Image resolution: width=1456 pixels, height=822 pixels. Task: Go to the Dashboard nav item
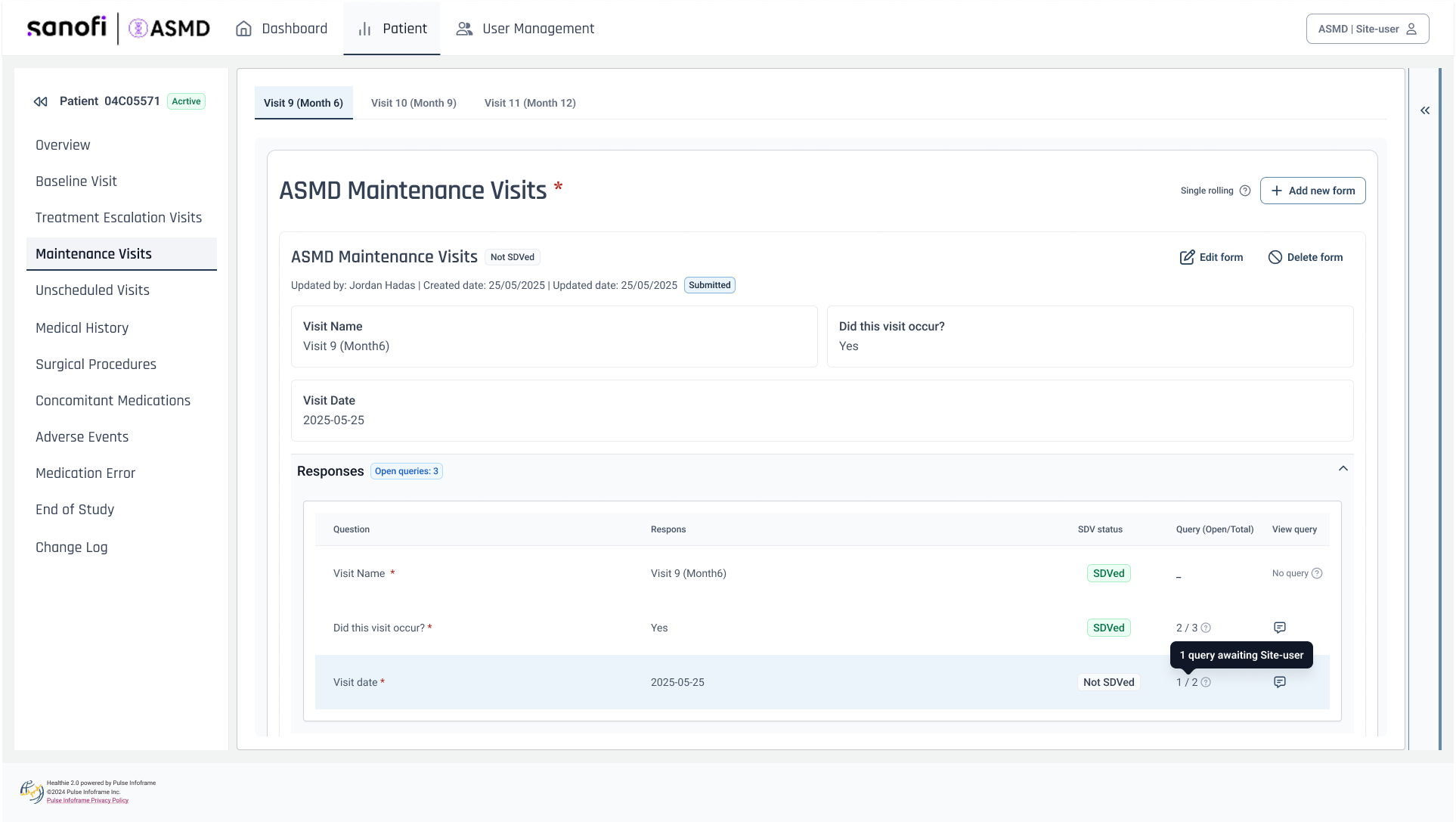282,29
